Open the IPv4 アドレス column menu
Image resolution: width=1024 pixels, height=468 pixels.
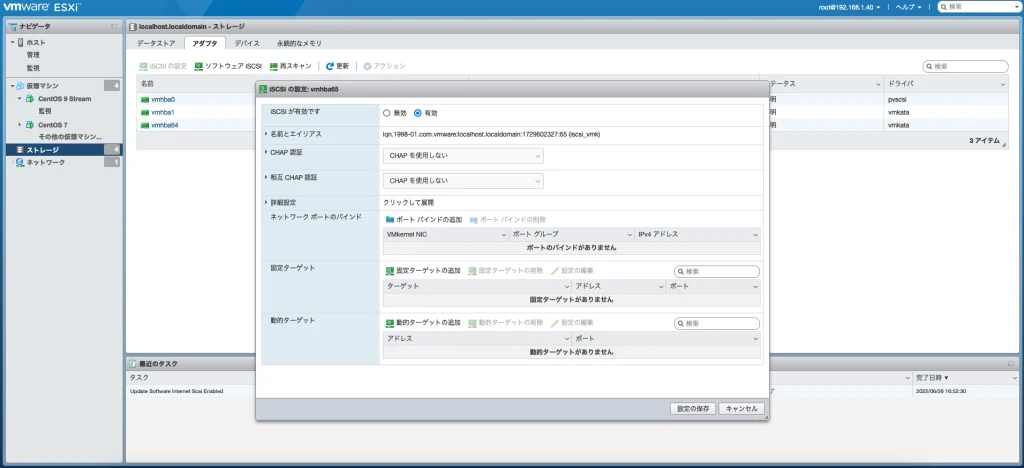[x=755, y=234]
